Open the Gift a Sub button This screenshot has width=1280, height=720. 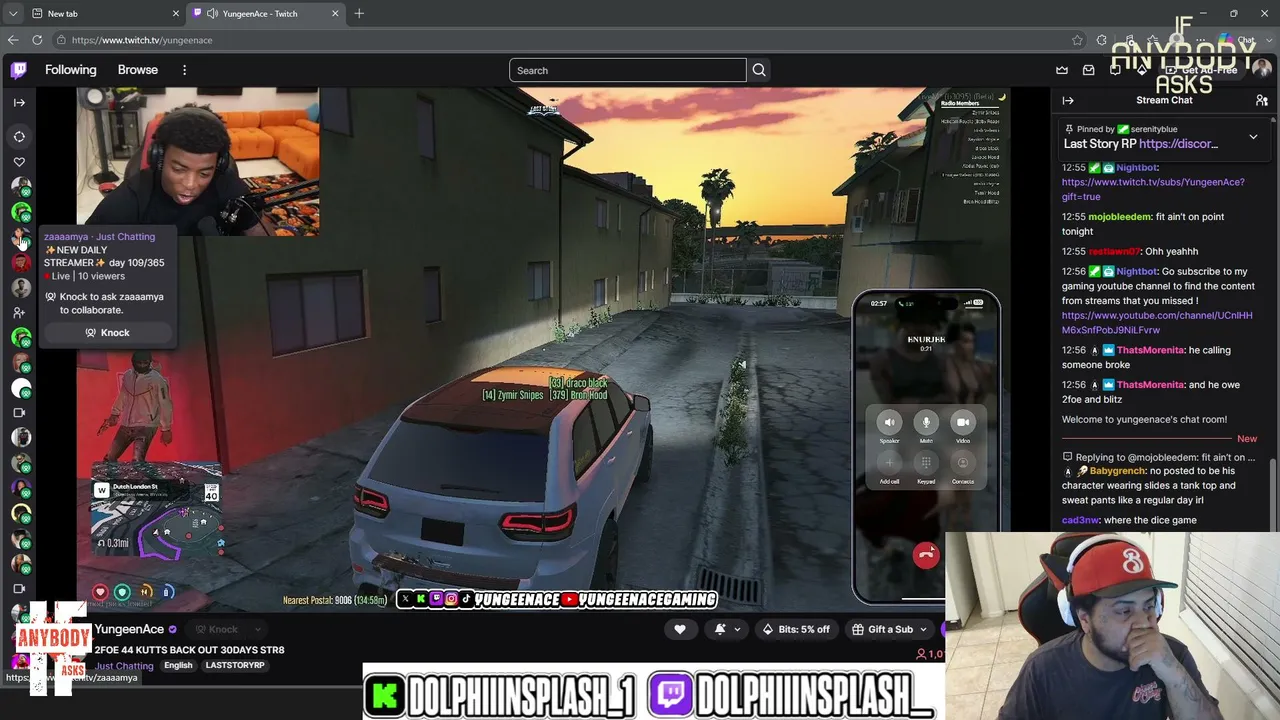[889, 629]
